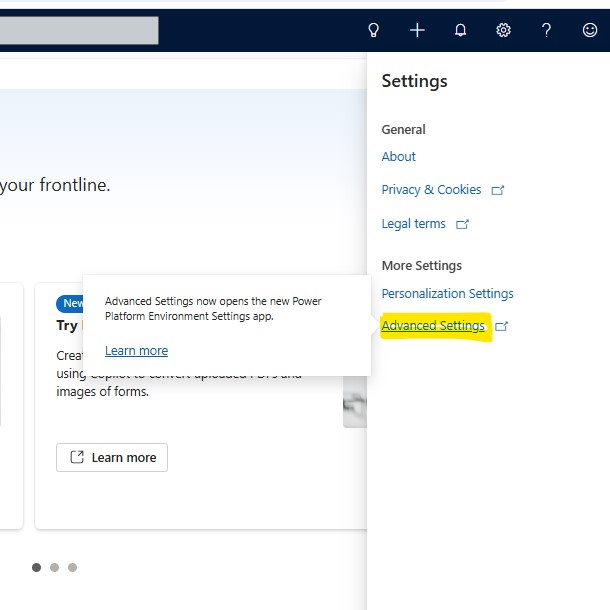The image size is (610, 610).
Task: Click the 'New' badge on the card
Action: (70, 303)
